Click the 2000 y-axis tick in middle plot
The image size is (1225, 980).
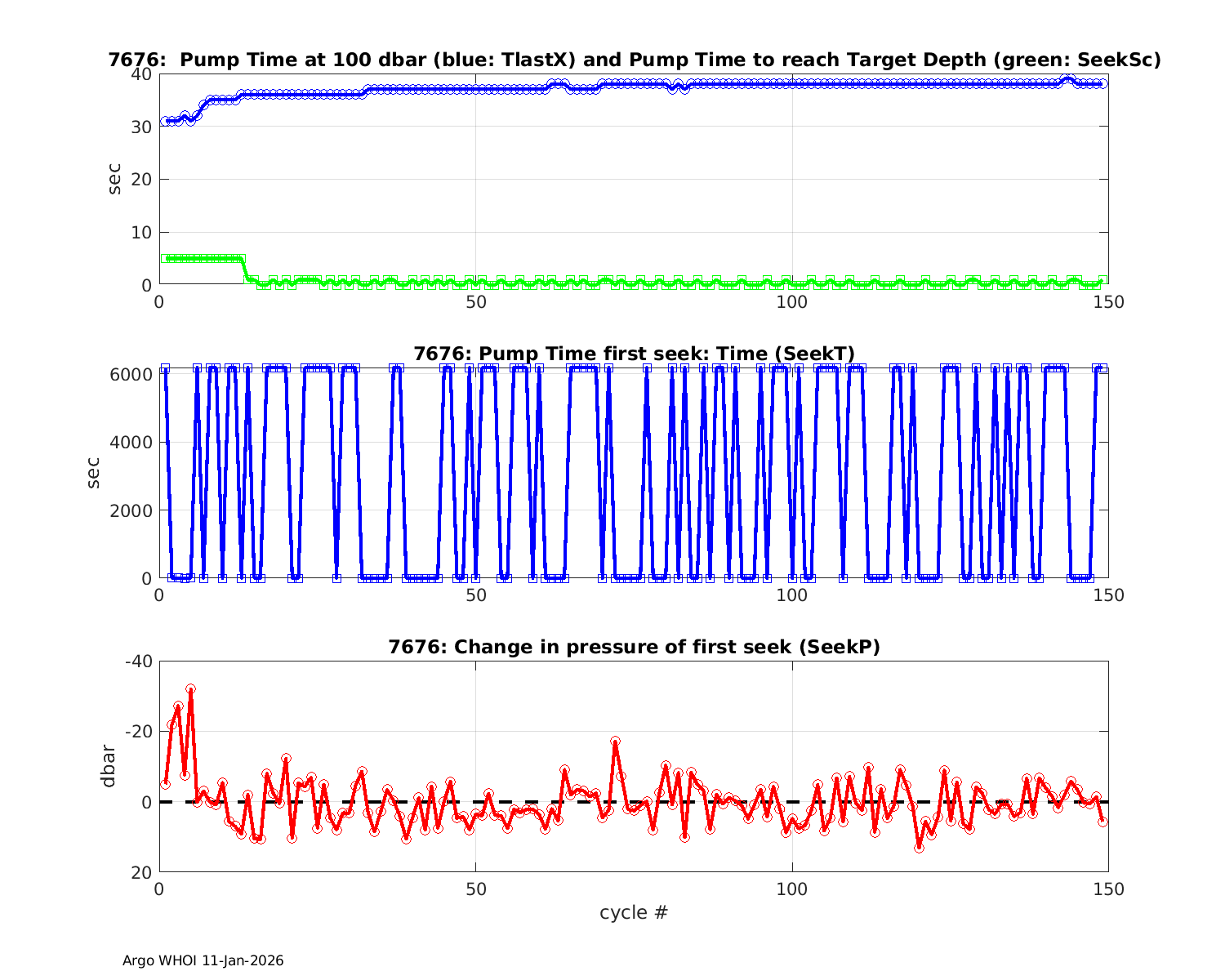[x=132, y=510]
